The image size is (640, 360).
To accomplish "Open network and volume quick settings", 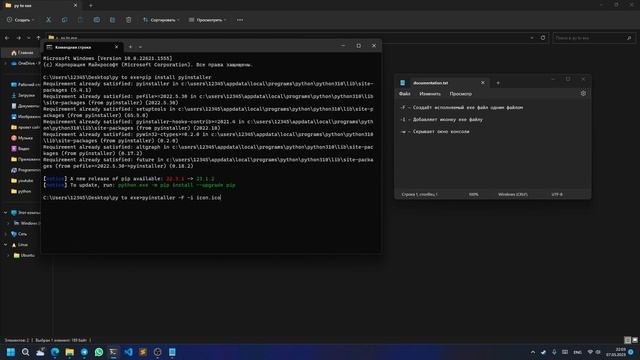I will pos(594,352).
